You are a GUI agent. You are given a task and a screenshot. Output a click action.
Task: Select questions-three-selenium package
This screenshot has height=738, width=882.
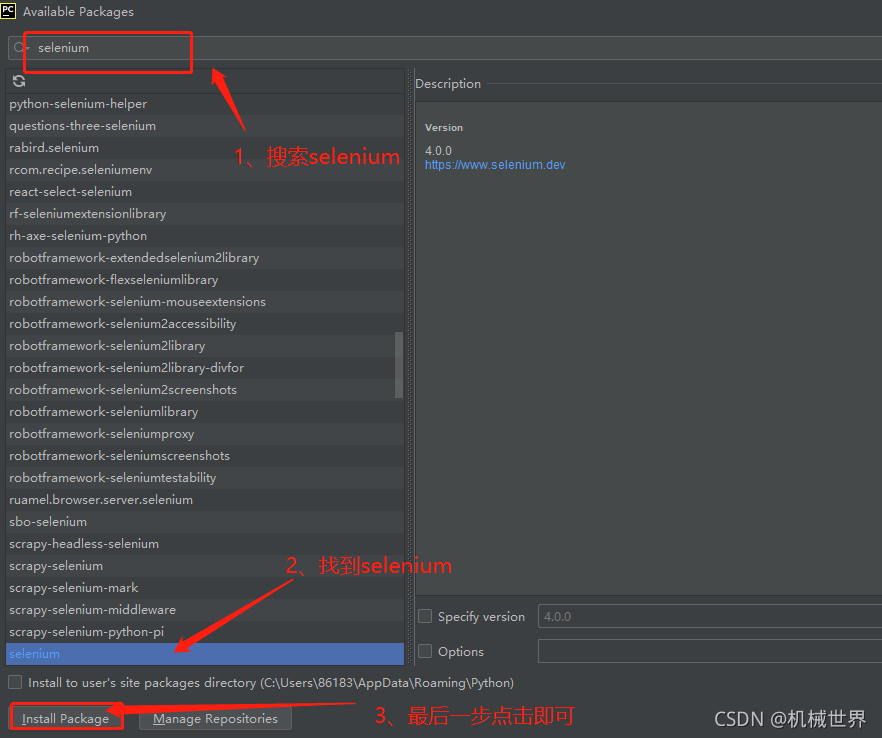coord(205,125)
